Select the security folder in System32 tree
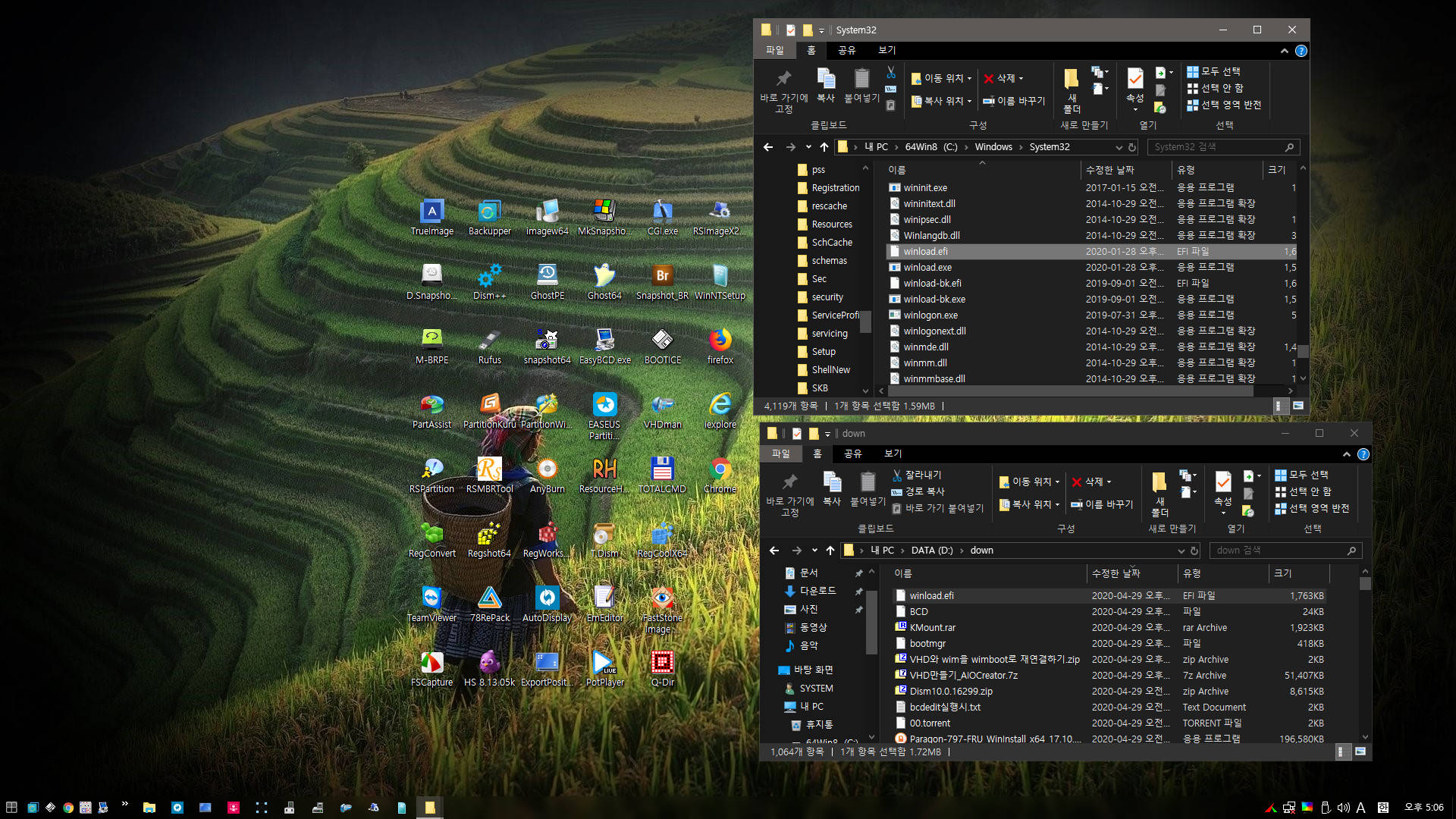The image size is (1456, 819). (x=827, y=297)
